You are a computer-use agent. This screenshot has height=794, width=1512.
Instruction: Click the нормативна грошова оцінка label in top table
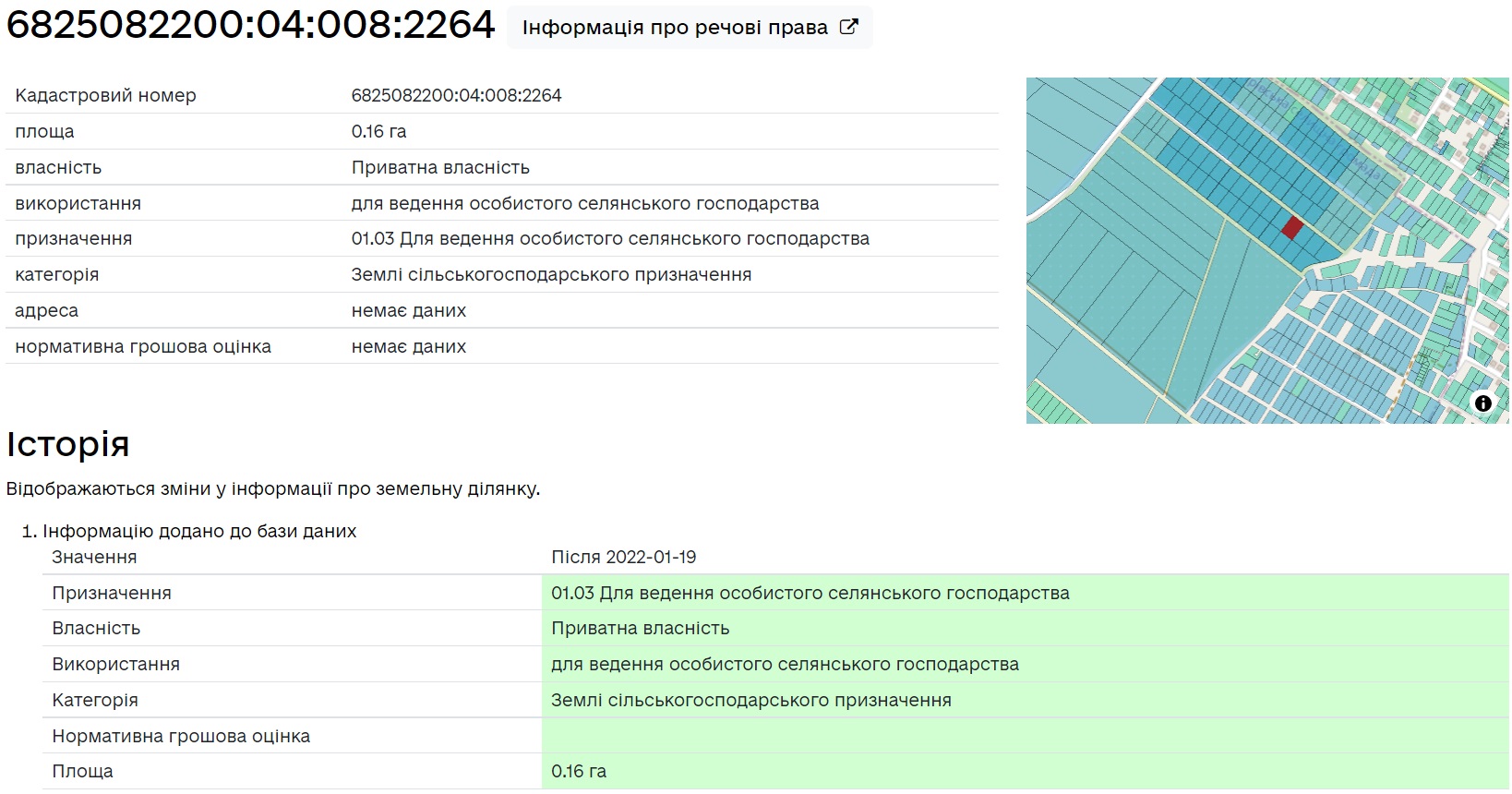click(x=143, y=346)
